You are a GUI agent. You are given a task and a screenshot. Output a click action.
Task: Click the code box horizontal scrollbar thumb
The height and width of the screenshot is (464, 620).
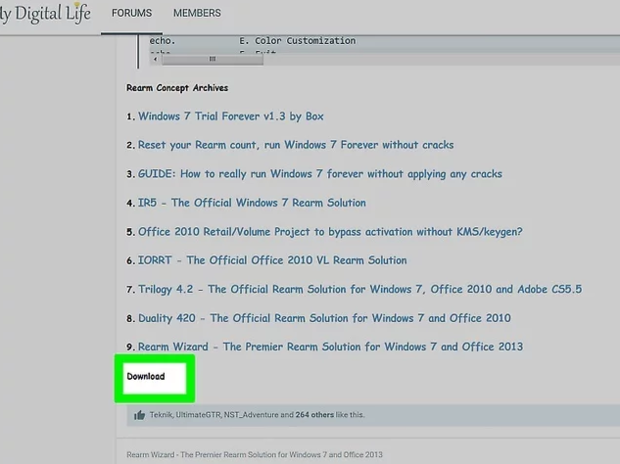212,59
